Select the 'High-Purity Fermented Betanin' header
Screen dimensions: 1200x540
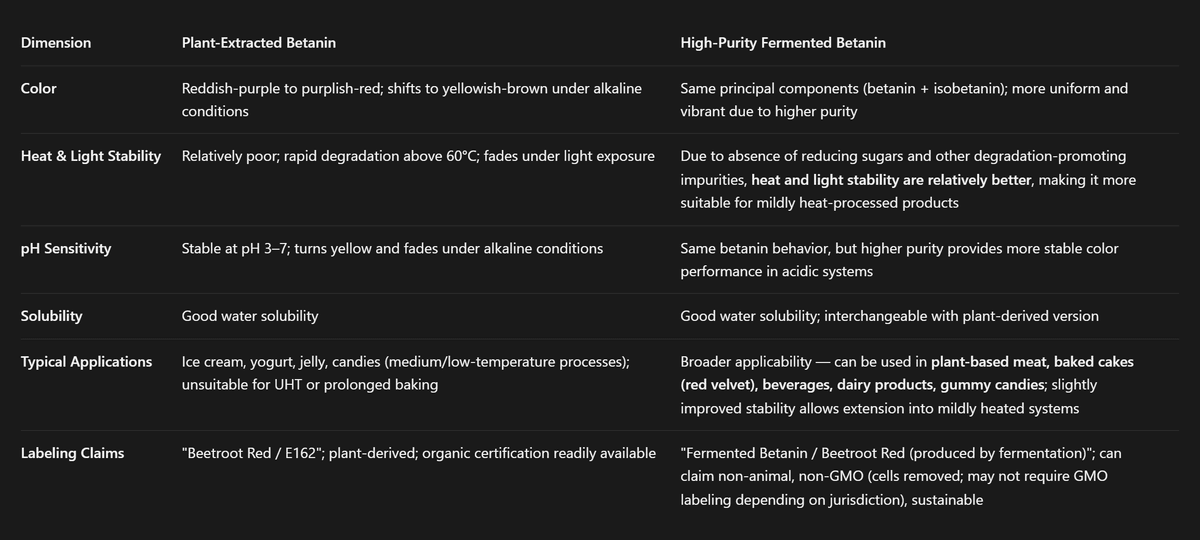(783, 43)
